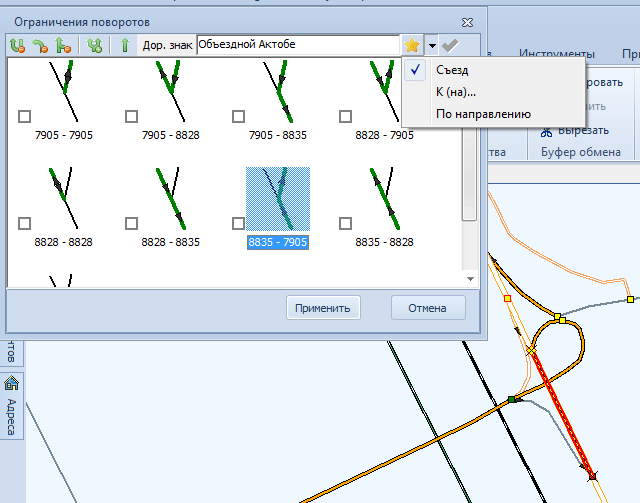Toggle the 7905 - 8835 checkbox
This screenshot has height=503, width=640.
pyautogui.click(x=238, y=116)
